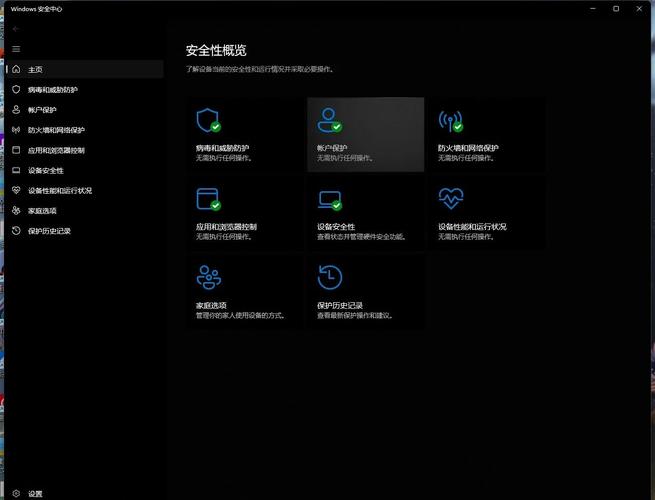
Task: Click the laptop icon on 设备安全性 card
Action: 330,200
